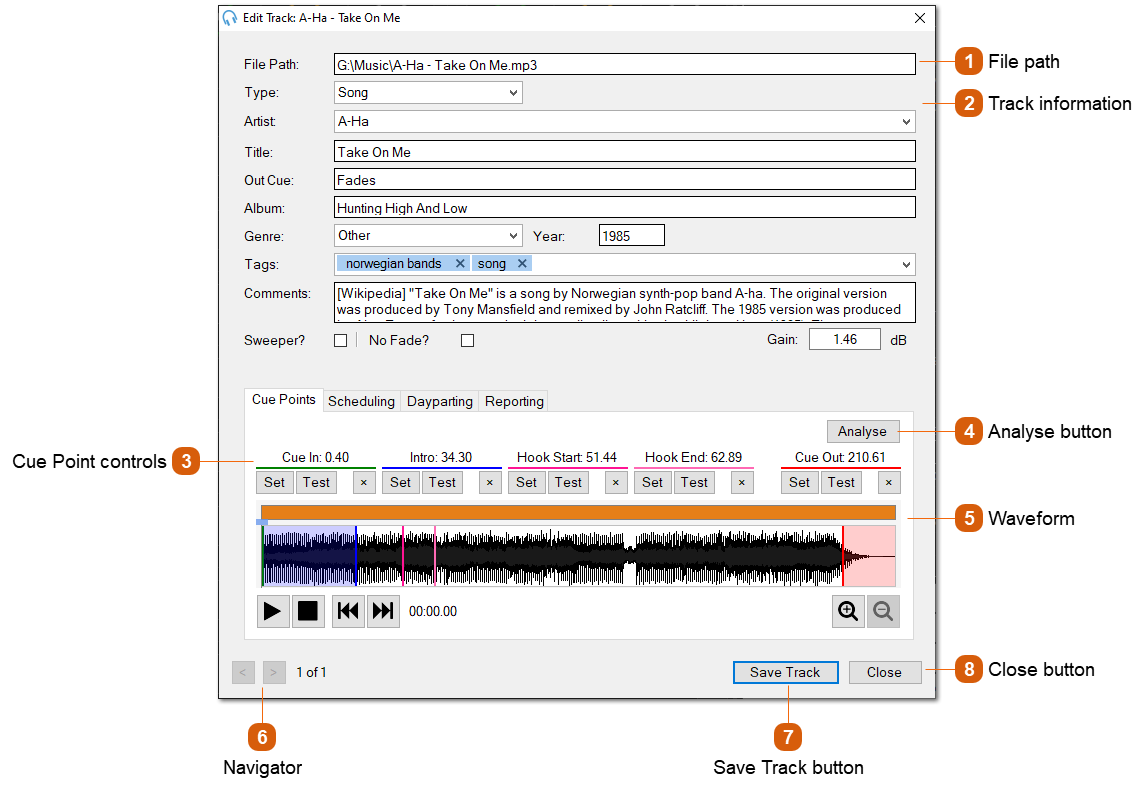Viewport: 1148px width, 794px height.
Task: Switch to the Scheduling tab
Action: (362, 400)
